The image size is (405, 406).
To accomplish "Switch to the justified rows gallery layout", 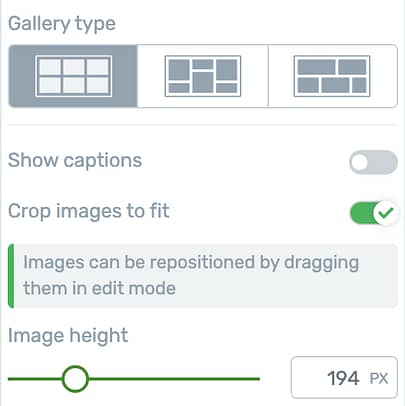I will tap(333, 76).
